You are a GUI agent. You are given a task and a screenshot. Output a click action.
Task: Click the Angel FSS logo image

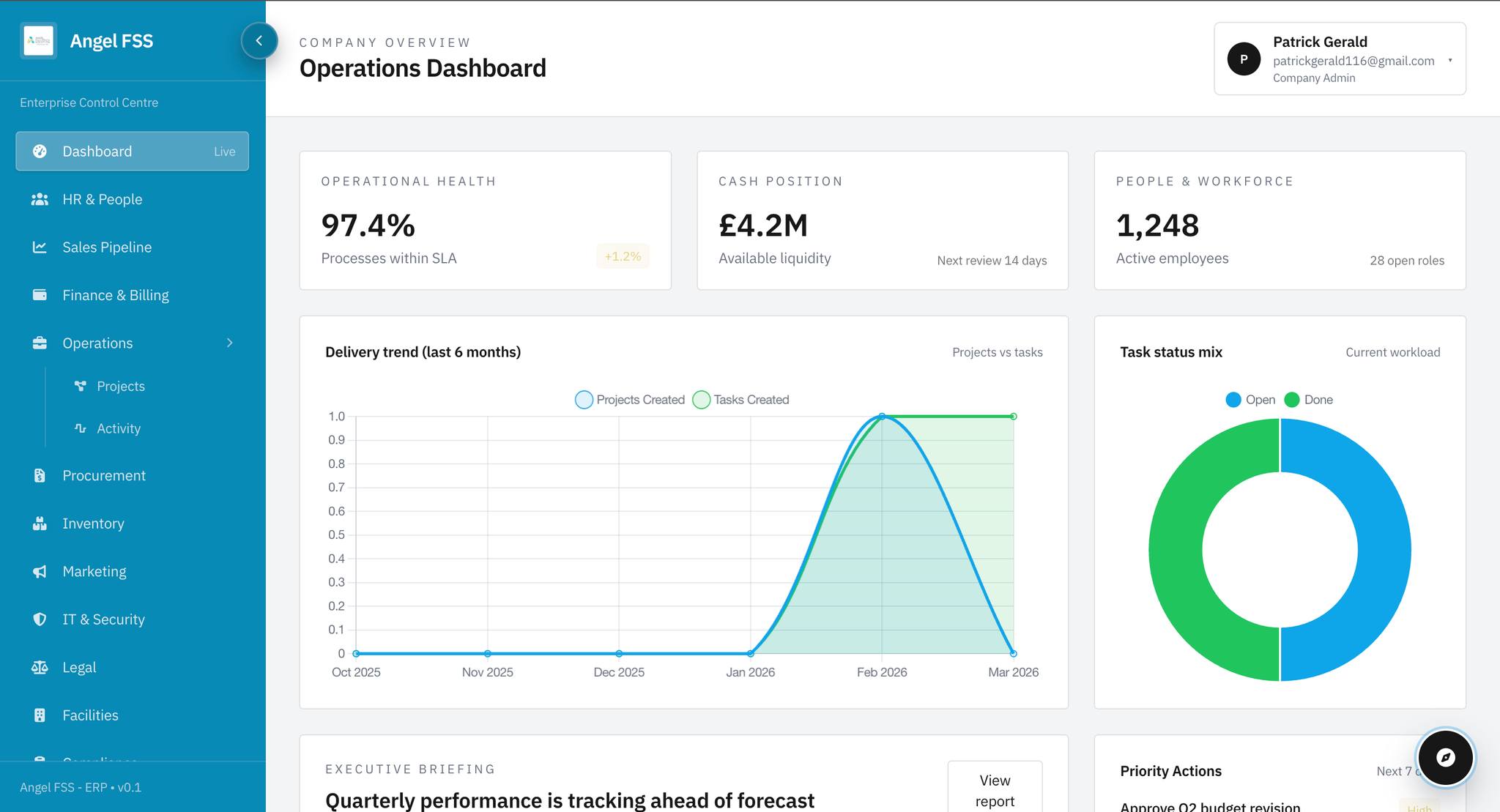[x=39, y=41]
